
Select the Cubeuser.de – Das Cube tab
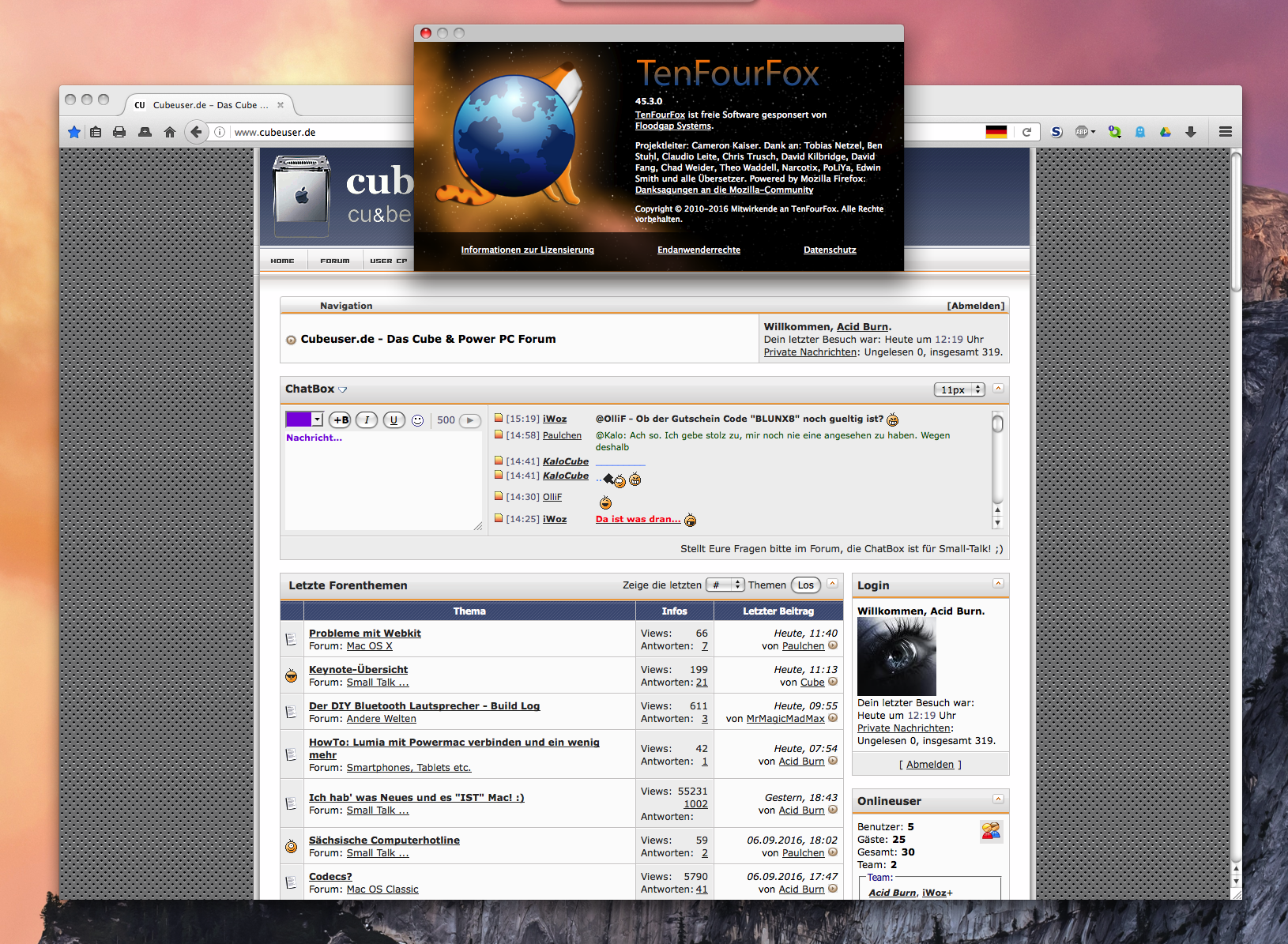coord(209,105)
